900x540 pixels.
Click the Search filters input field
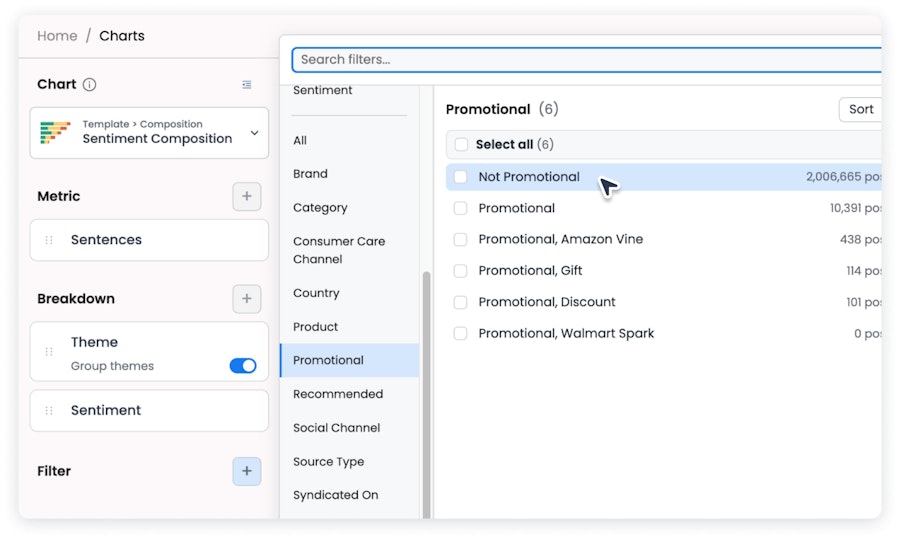[x=587, y=60]
